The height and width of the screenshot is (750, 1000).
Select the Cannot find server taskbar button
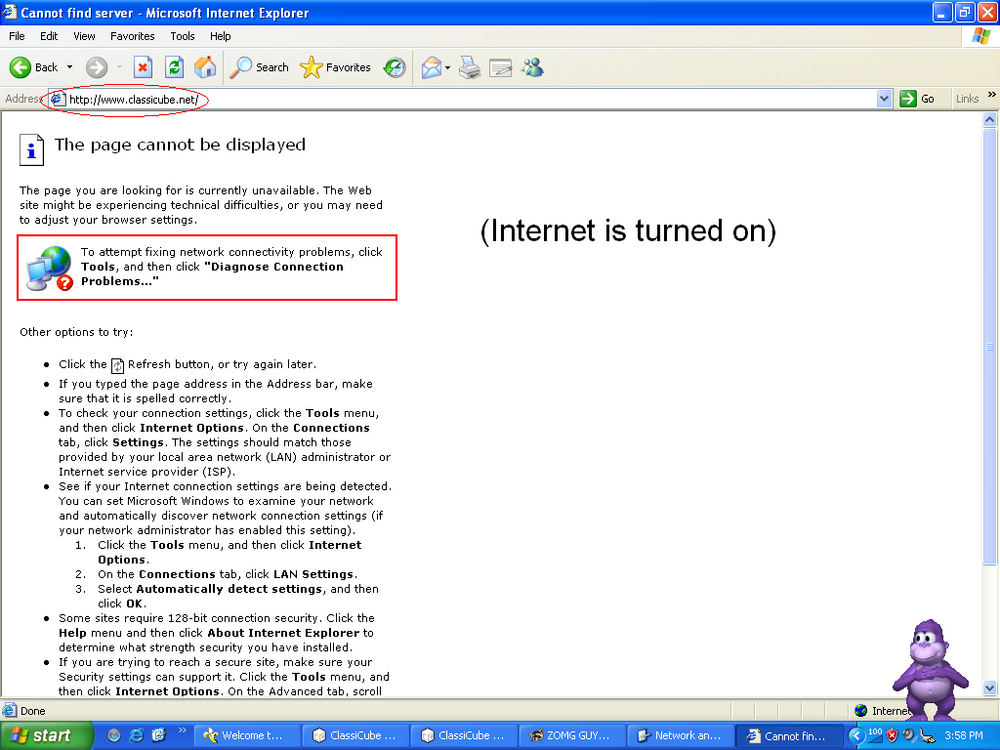[x=788, y=735]
